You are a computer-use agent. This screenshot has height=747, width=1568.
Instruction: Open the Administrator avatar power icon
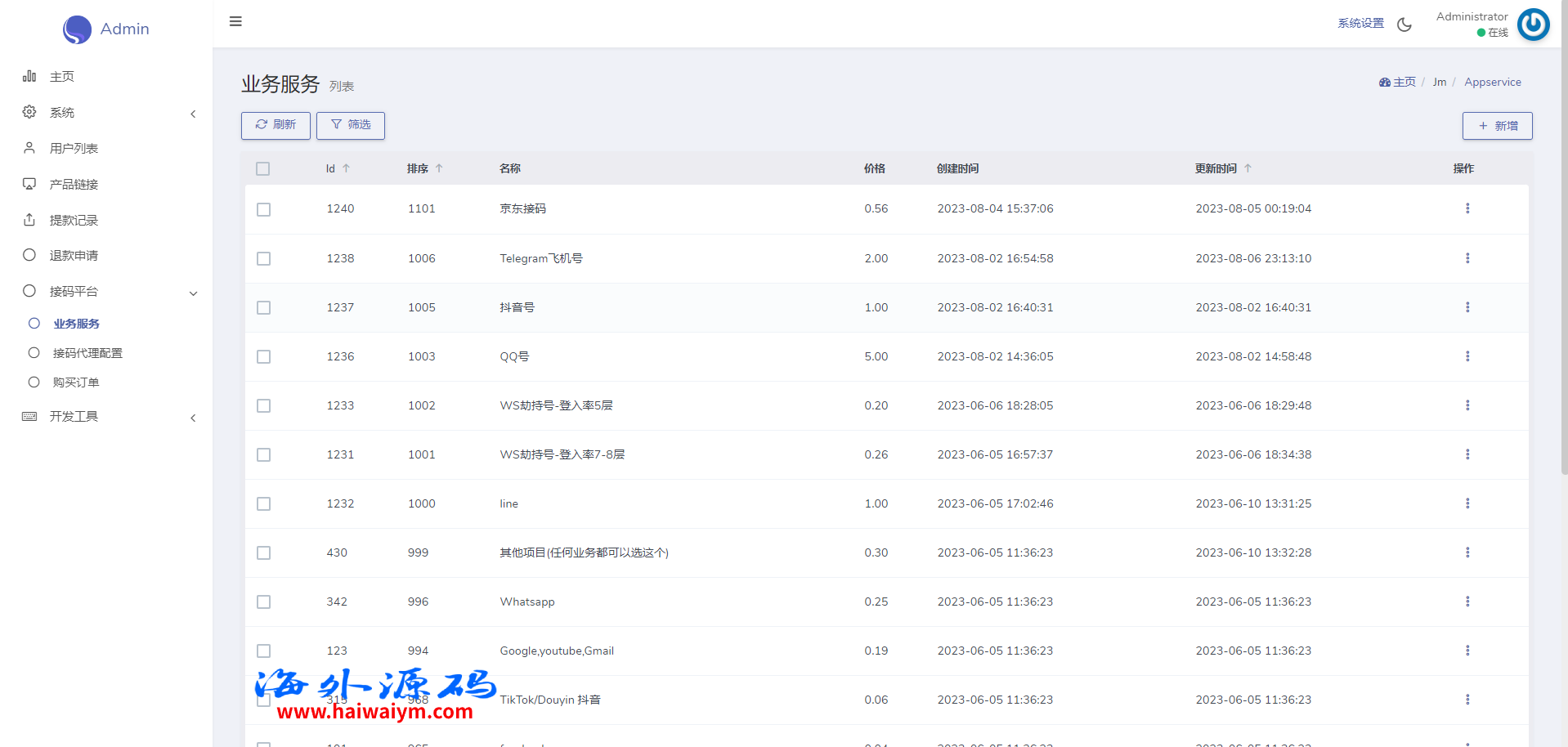1533,25
